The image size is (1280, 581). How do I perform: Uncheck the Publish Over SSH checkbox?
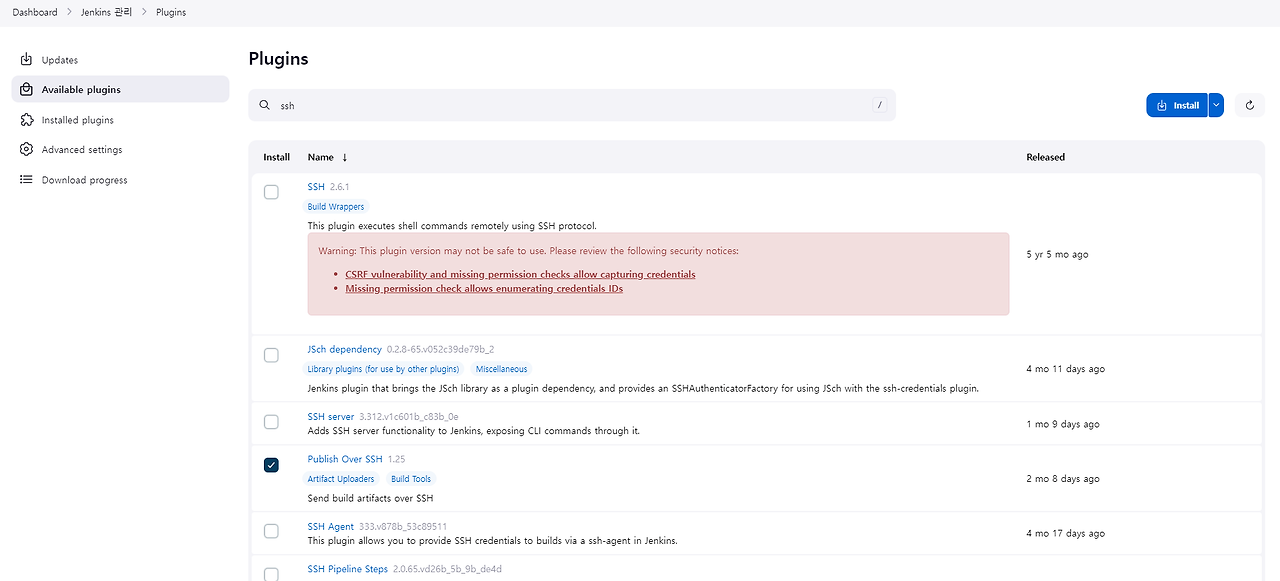point(271,465)
